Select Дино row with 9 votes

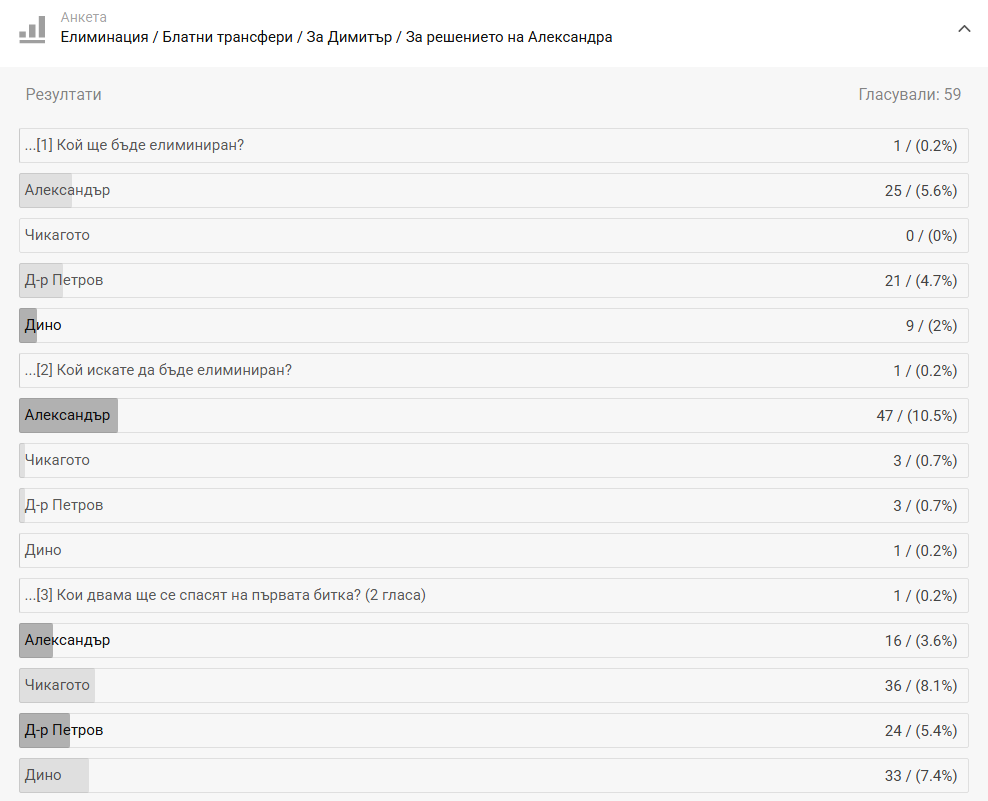pos(493,326)
